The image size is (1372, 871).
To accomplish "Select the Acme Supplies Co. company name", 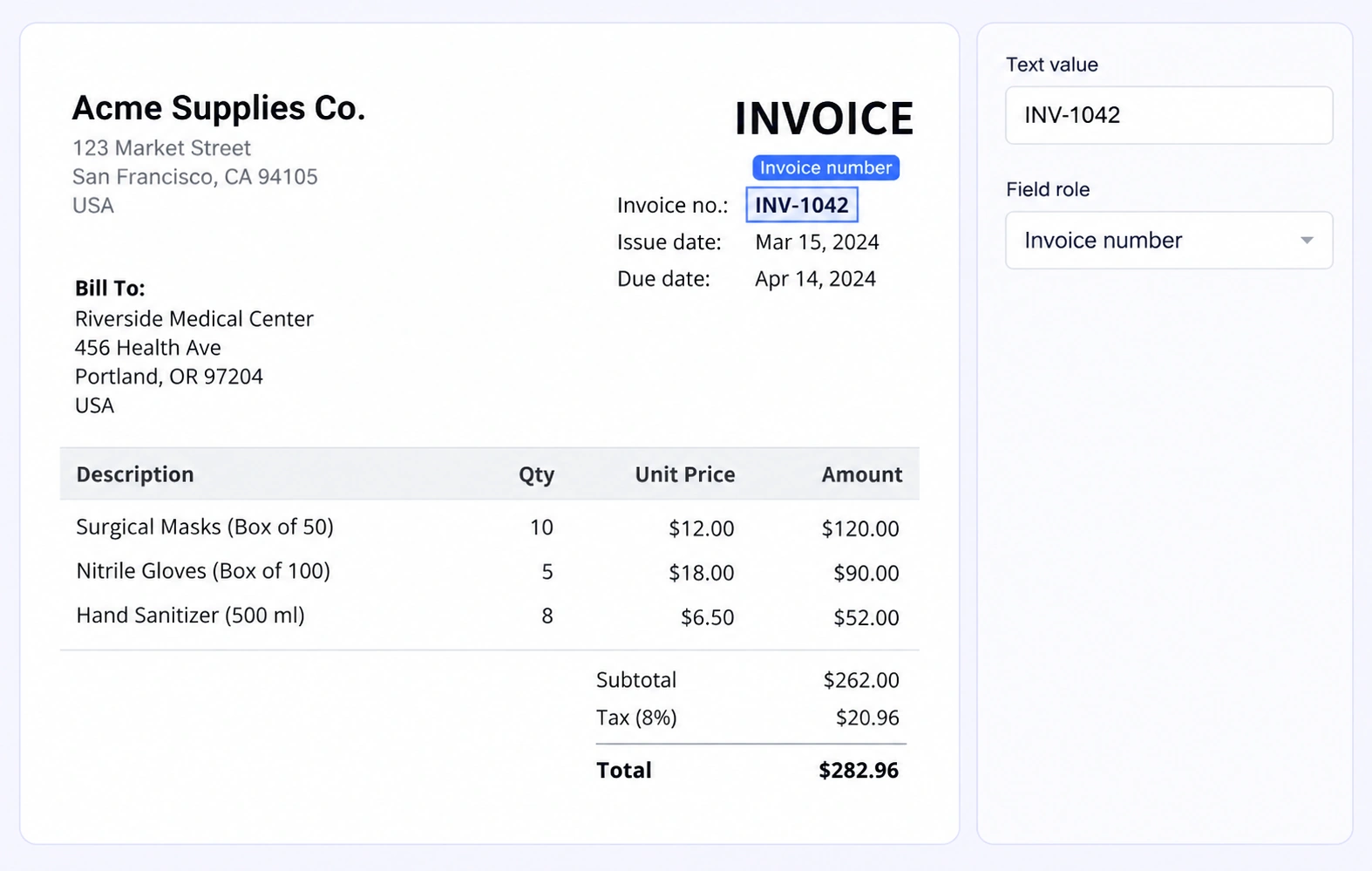I will [x=219, y=108].
